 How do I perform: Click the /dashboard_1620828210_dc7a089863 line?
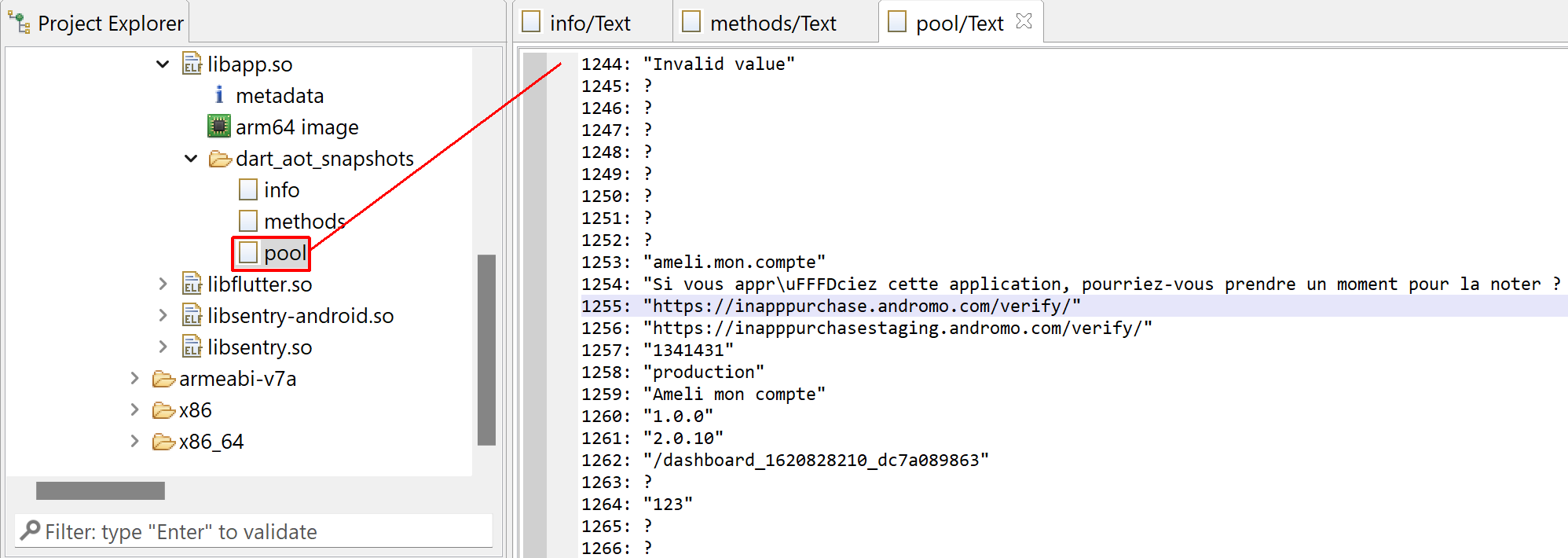pyautogui.click(x=816, y=460)
